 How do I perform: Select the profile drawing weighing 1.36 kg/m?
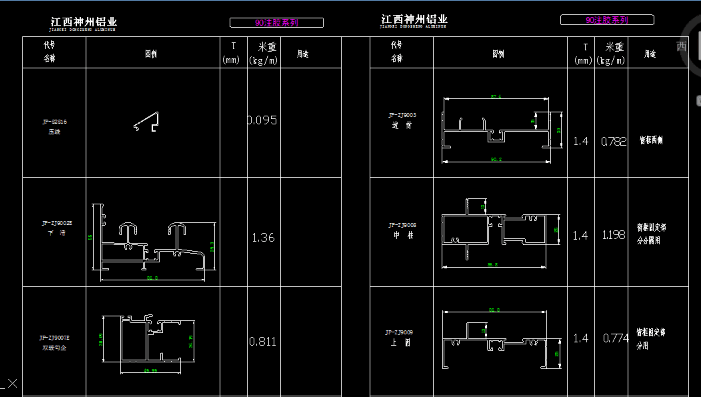pos(154,242)
